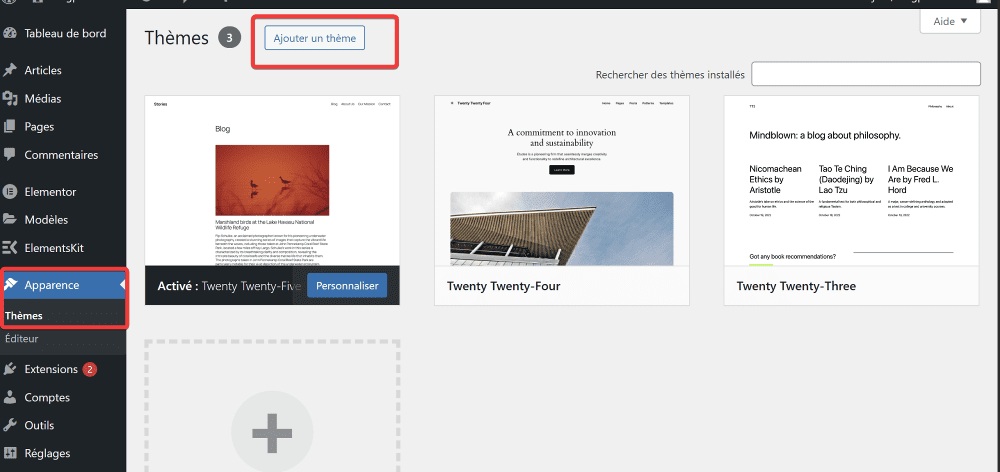Click the Réglages settings icon

tap(10, 454)
